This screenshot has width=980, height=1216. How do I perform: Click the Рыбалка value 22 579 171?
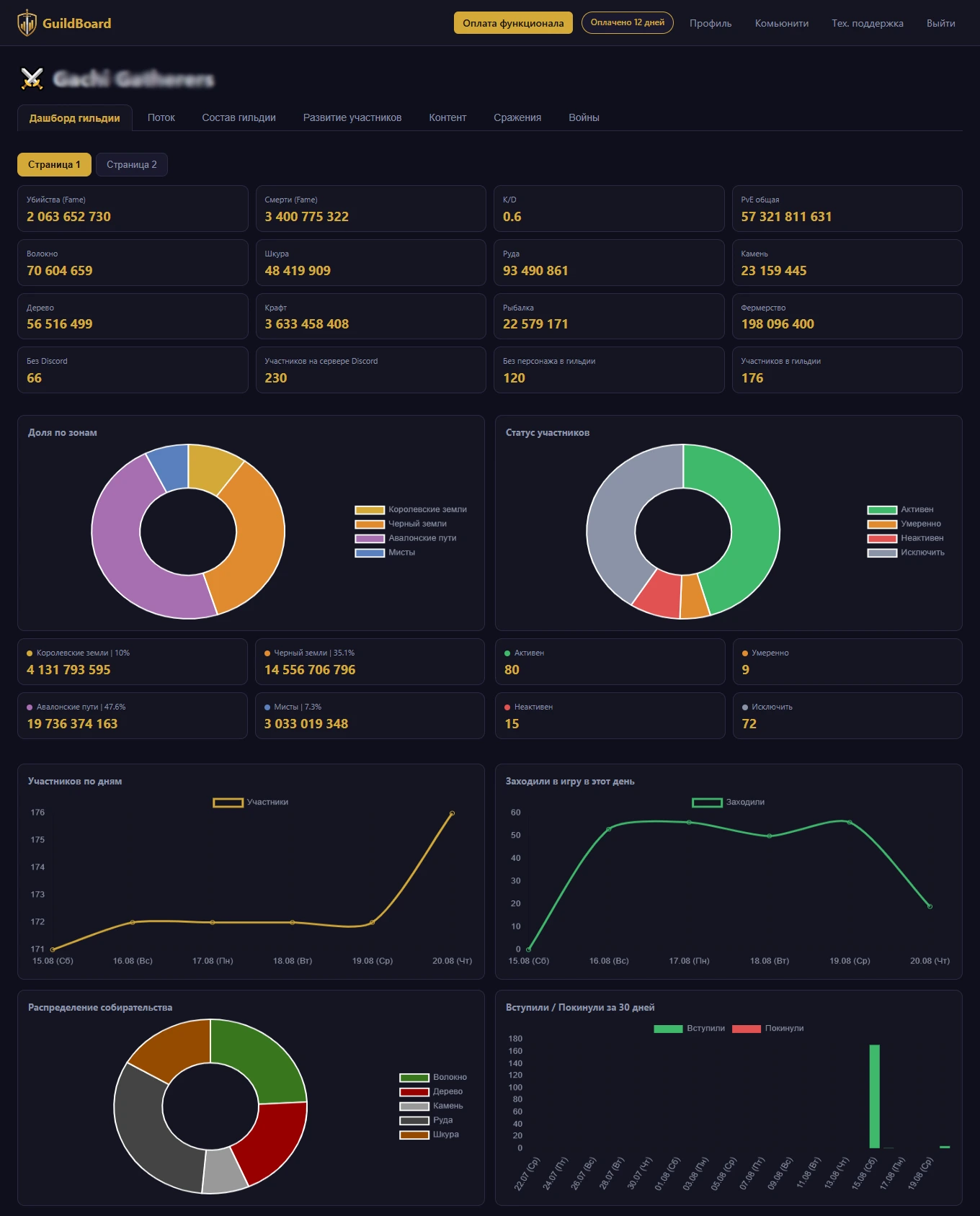(x=535, y=324)
